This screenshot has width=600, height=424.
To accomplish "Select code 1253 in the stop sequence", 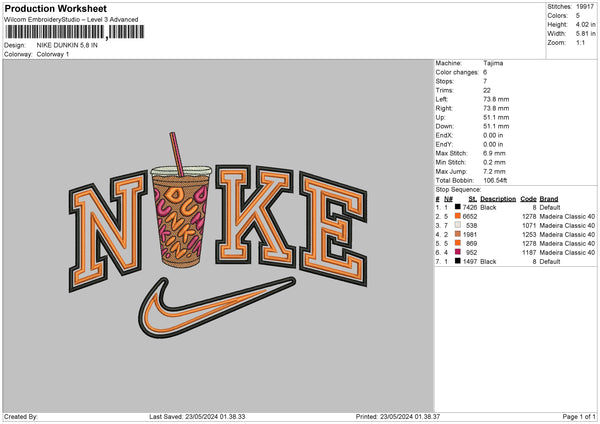I will [529, 234].
